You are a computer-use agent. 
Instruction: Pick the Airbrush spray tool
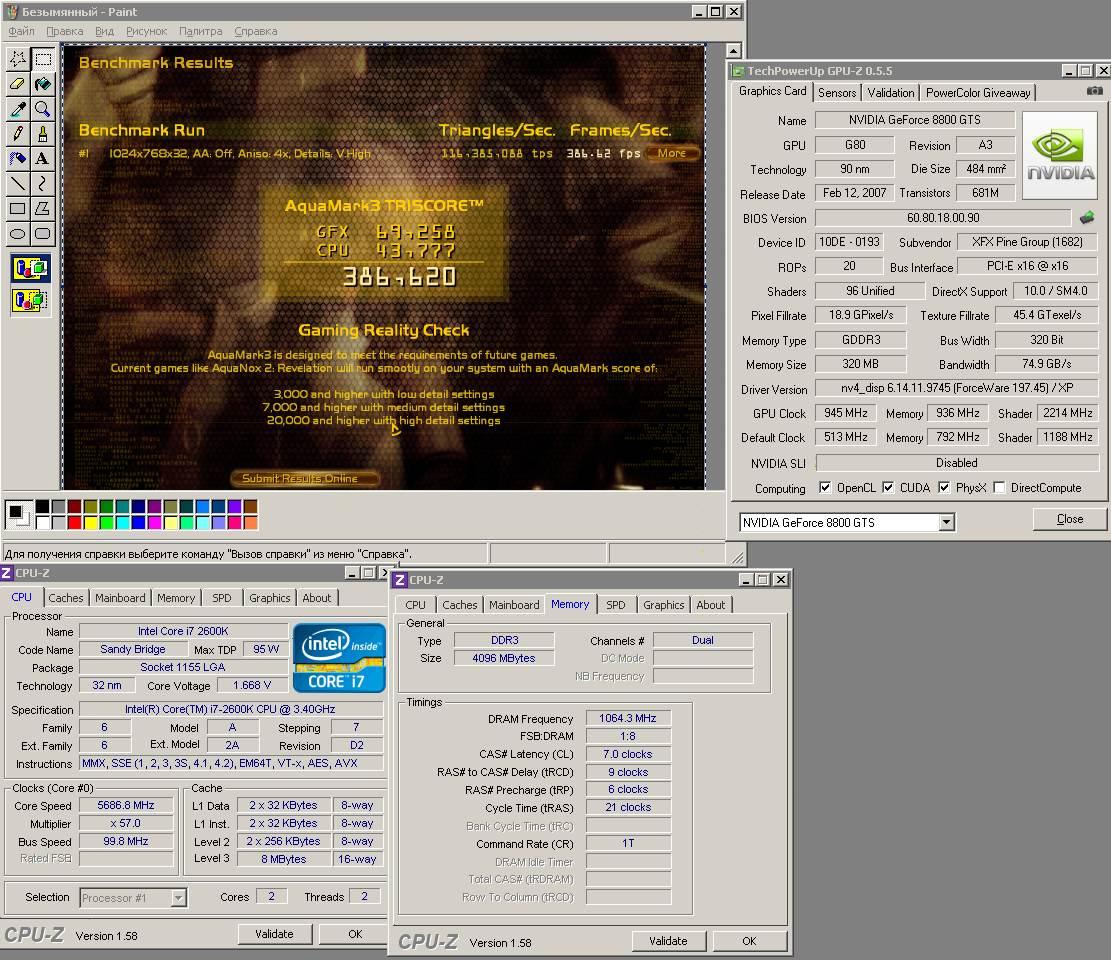[x=18, y=159]
